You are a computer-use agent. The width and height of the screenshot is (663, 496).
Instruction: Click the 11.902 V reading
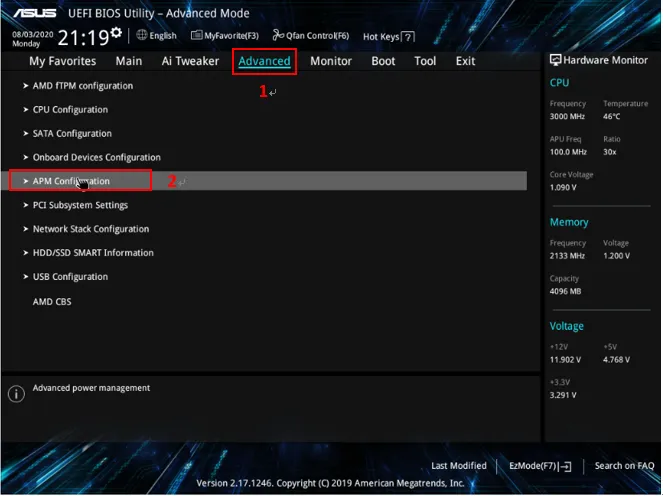click(565, 360)
